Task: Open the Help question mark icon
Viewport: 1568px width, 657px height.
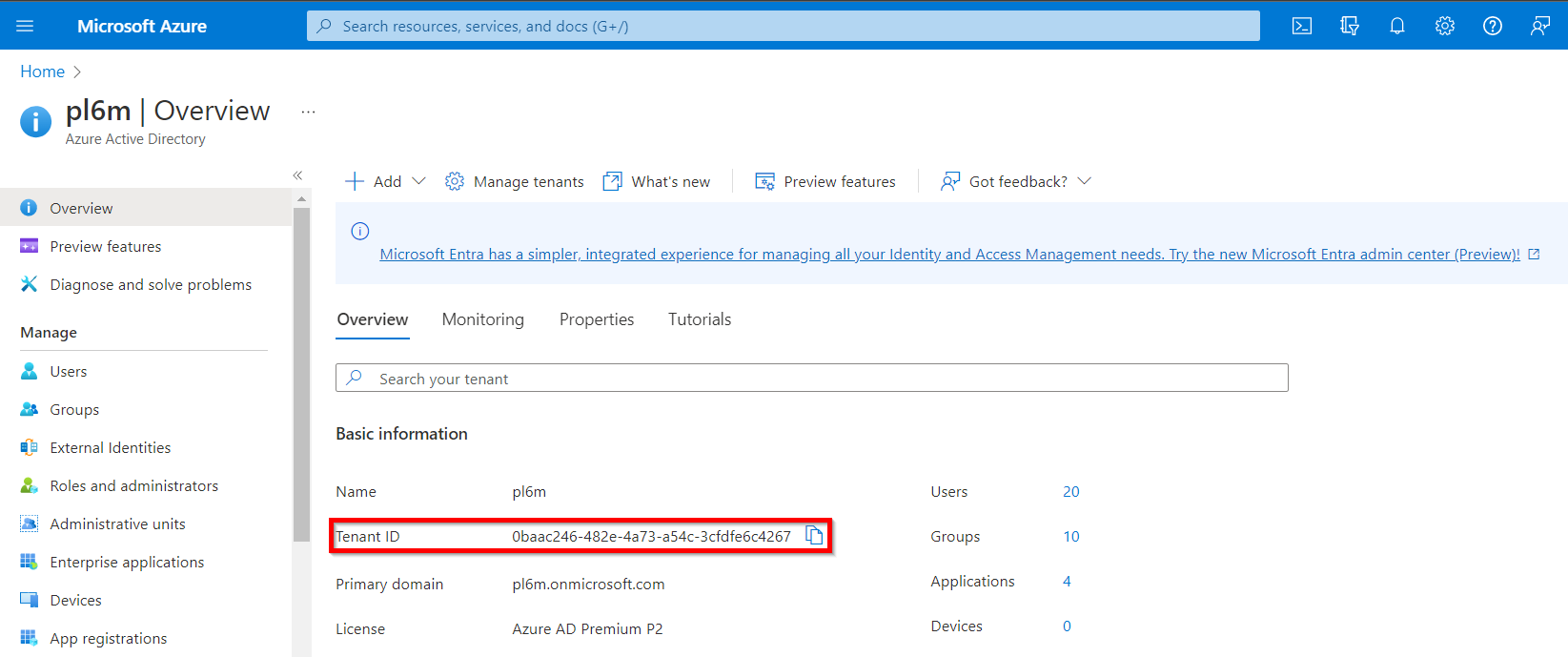Action: click(1493, 26)
